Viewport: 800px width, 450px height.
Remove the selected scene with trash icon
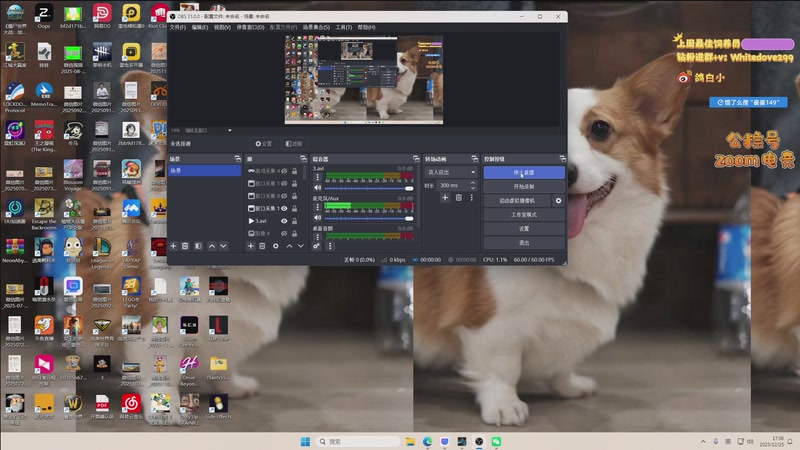click(x=185, y=246)
